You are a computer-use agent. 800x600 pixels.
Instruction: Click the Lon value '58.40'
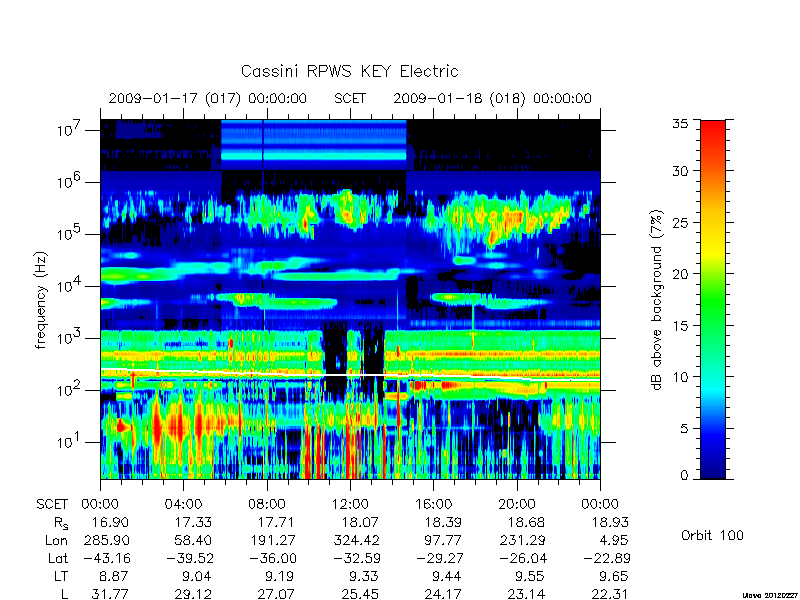pos(193,540)
